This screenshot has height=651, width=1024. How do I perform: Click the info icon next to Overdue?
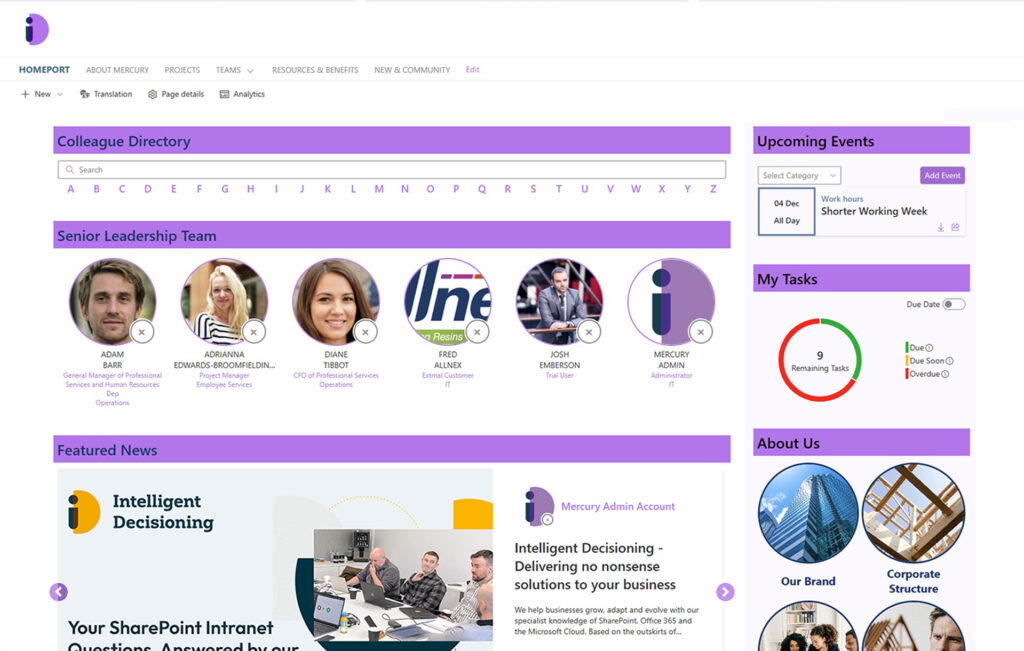point(945,374)
